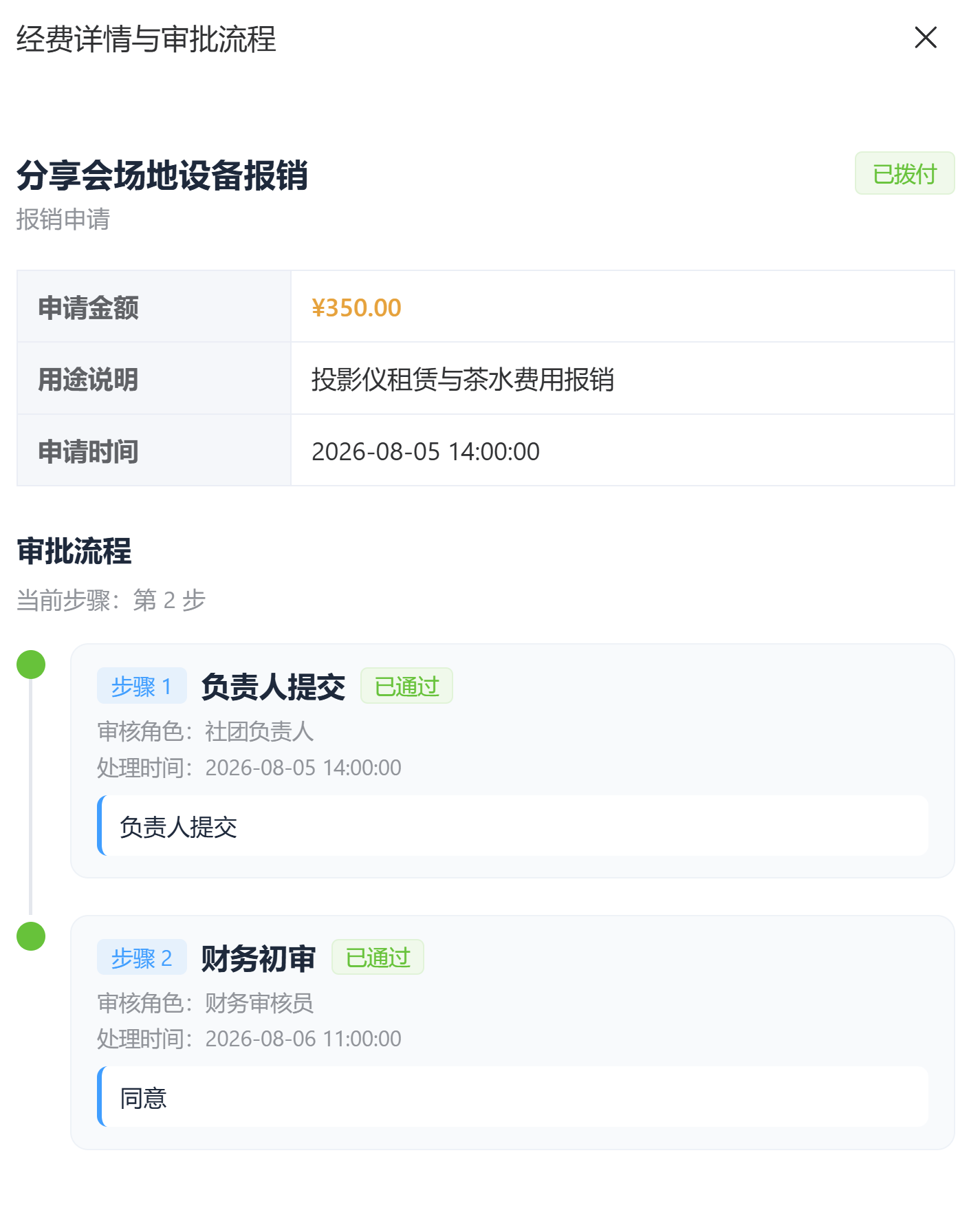This screenshot has width=980, height=1230.
Task: Select the 步骤 1 tag
Action: tap(142, 686)
